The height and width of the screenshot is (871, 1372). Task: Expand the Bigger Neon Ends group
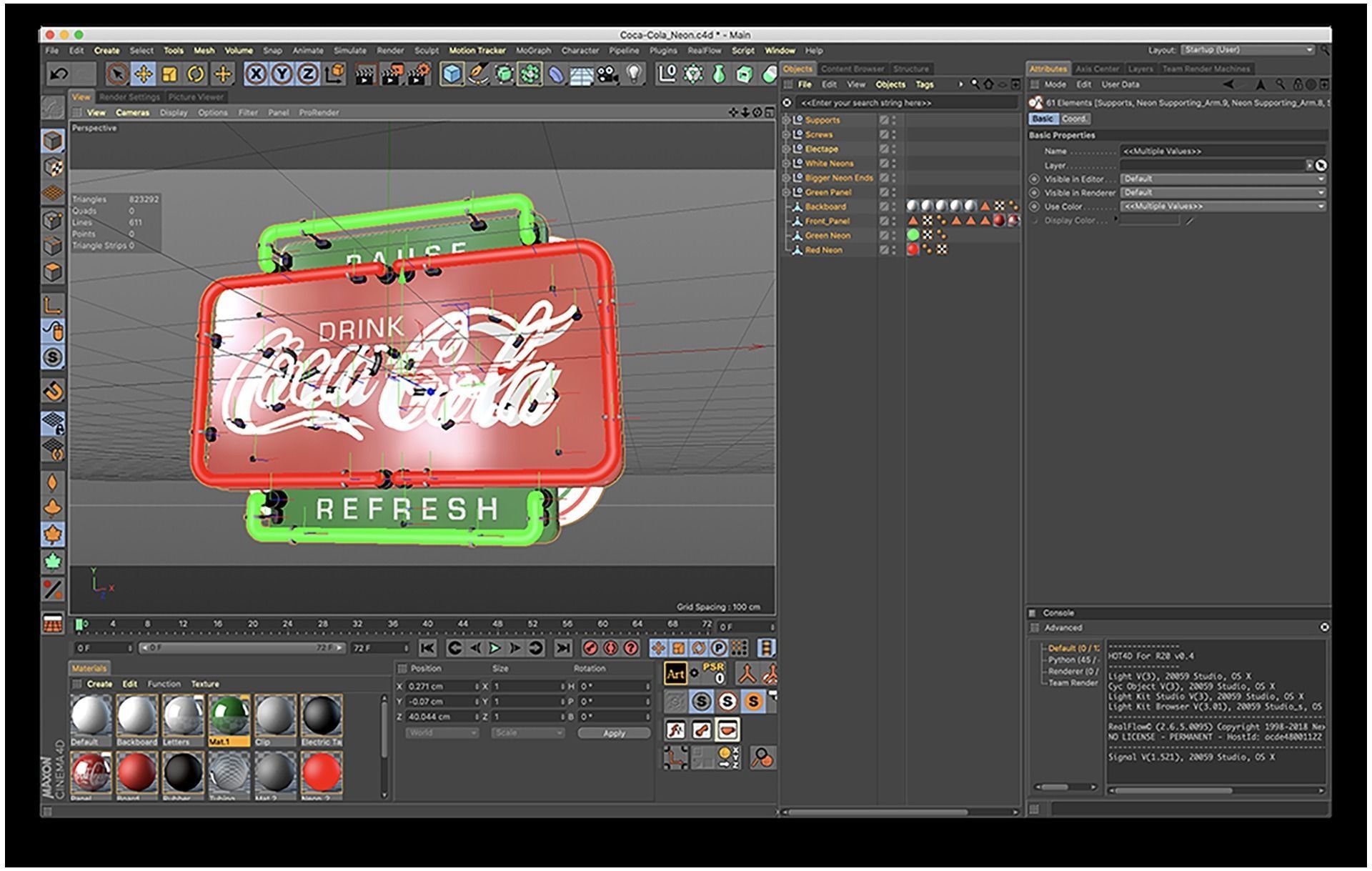coord(786,177)
